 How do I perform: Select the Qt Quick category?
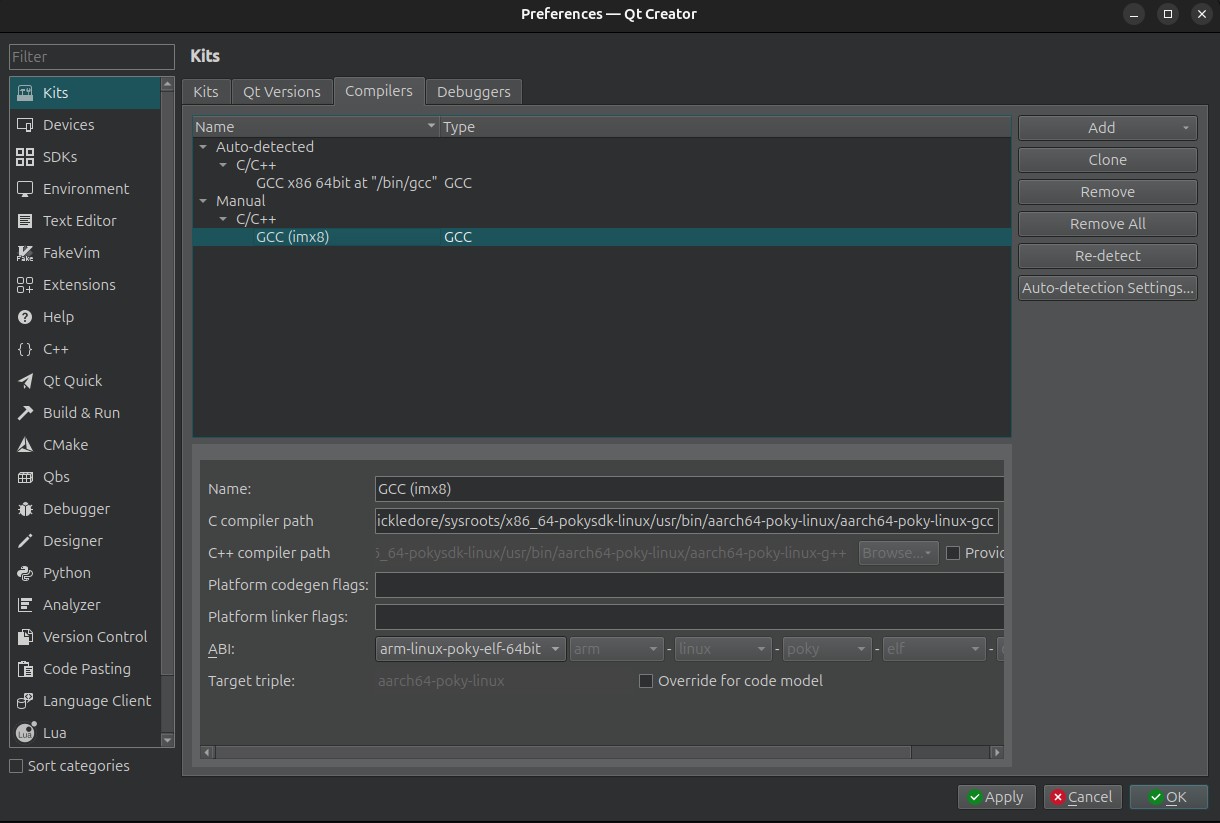74,380
